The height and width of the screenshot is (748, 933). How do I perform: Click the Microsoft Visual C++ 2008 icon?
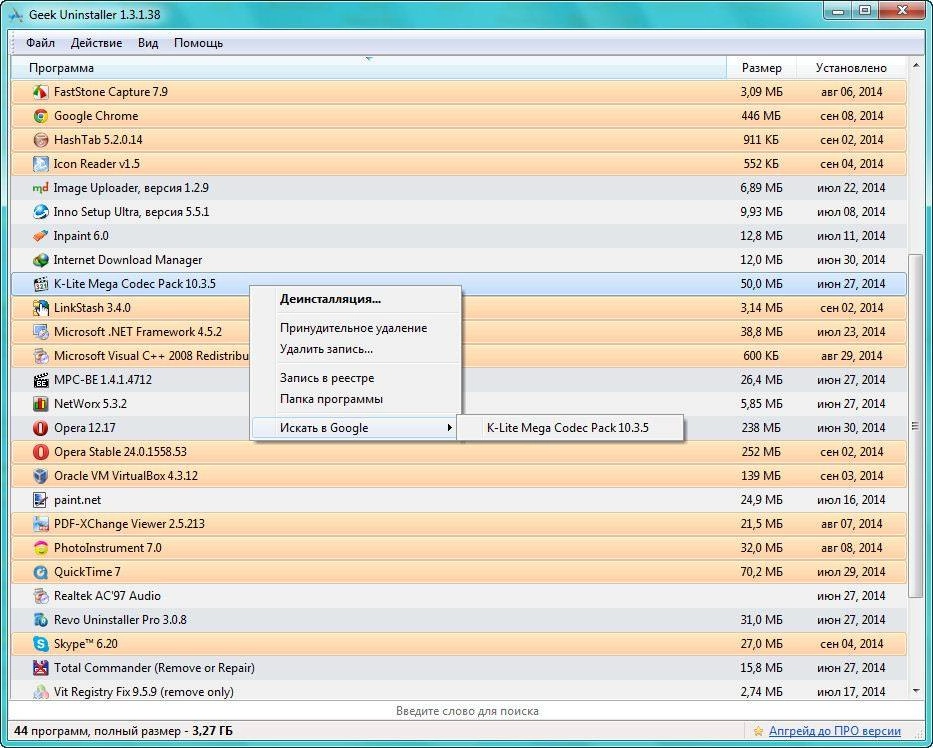point(40,356)
